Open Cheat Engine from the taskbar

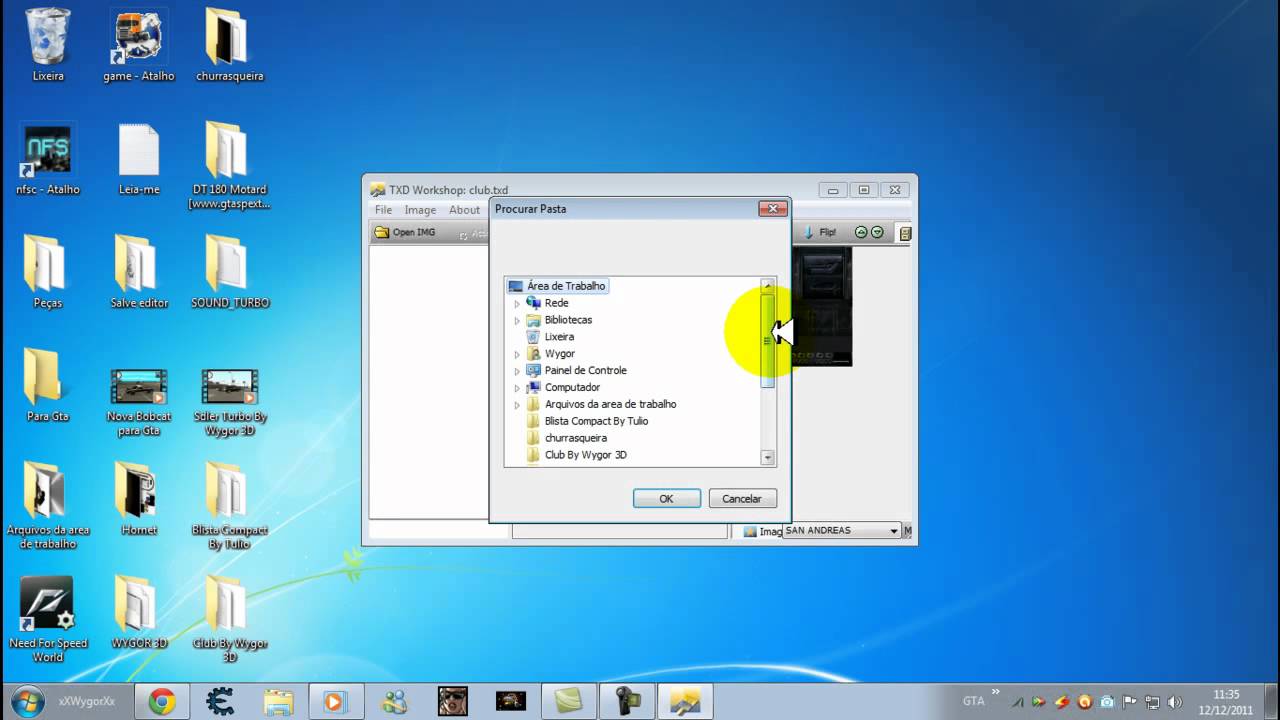click(220, 701)
